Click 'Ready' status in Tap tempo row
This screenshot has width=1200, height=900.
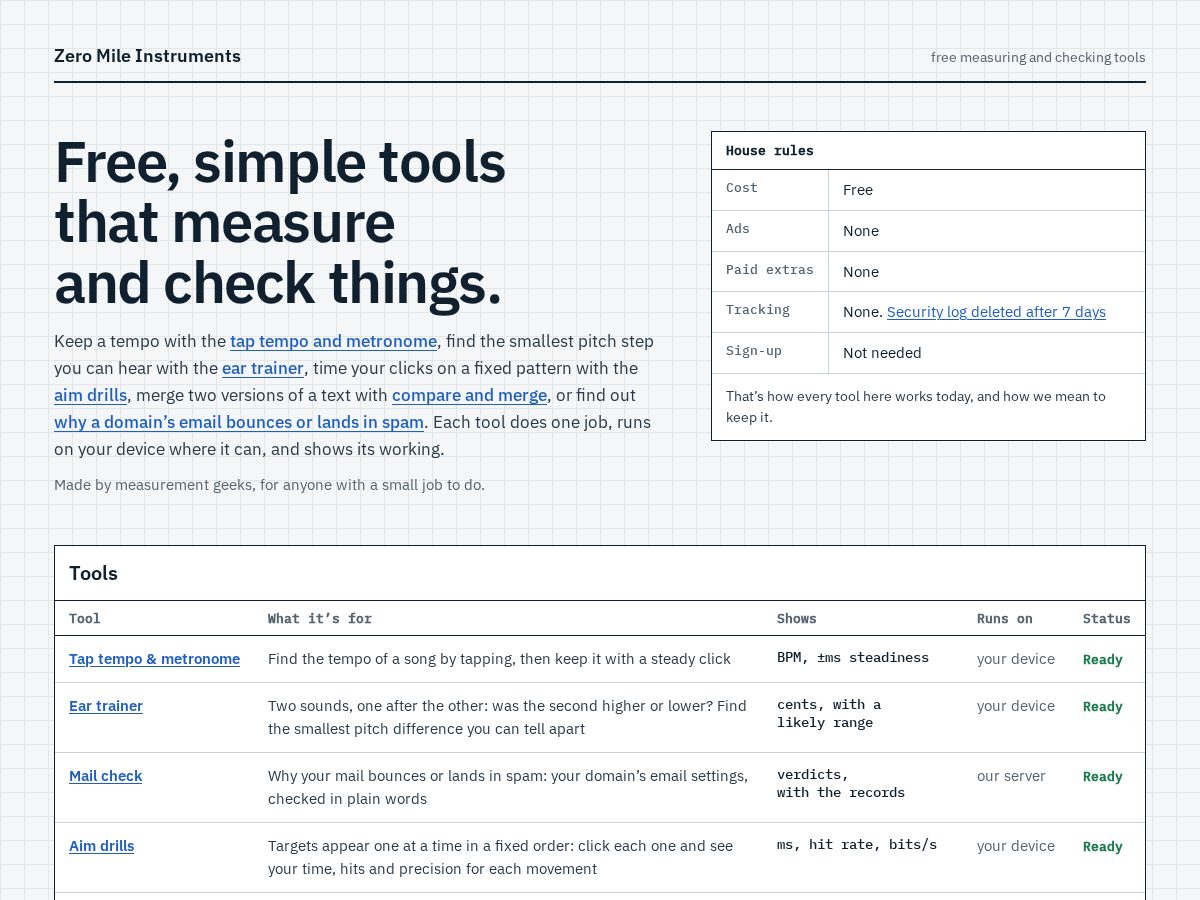click(1103, 660)
